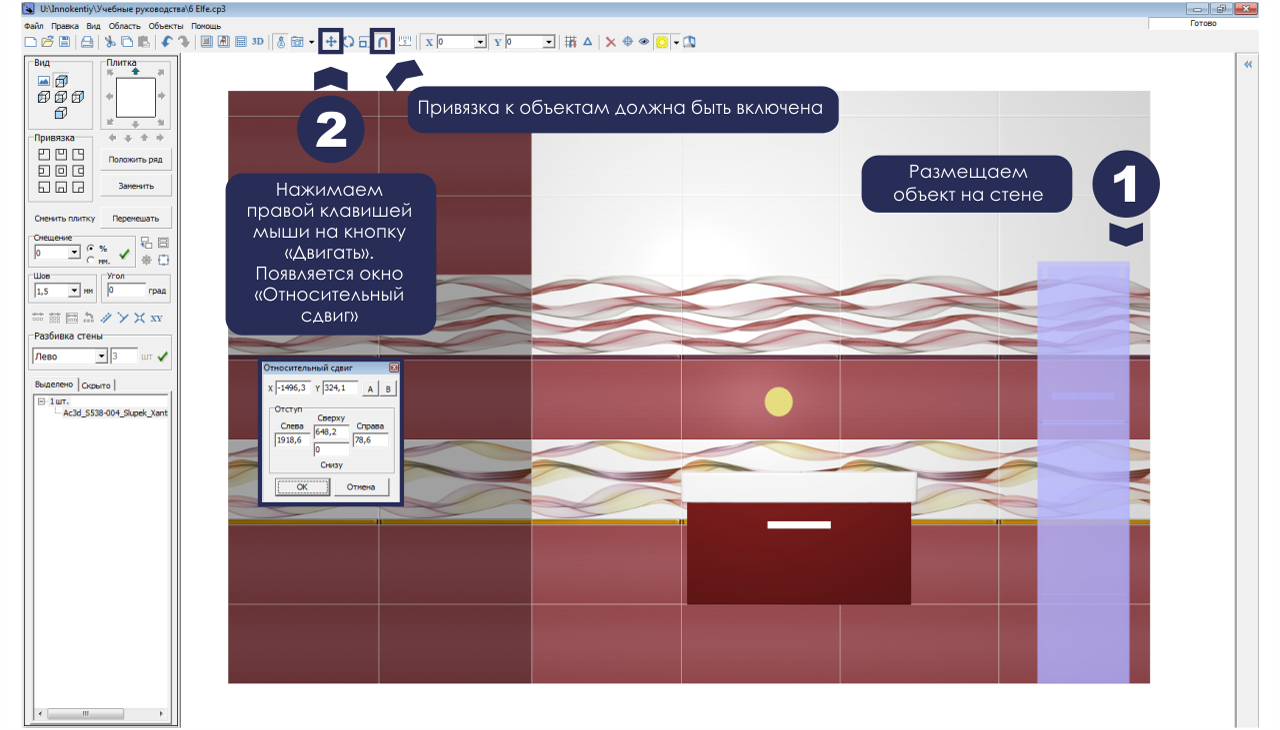Select the Move (Двигать) tool icon
Image resolution: width=1280 pixels, height=730 pixels.
(x=331, y=42)
